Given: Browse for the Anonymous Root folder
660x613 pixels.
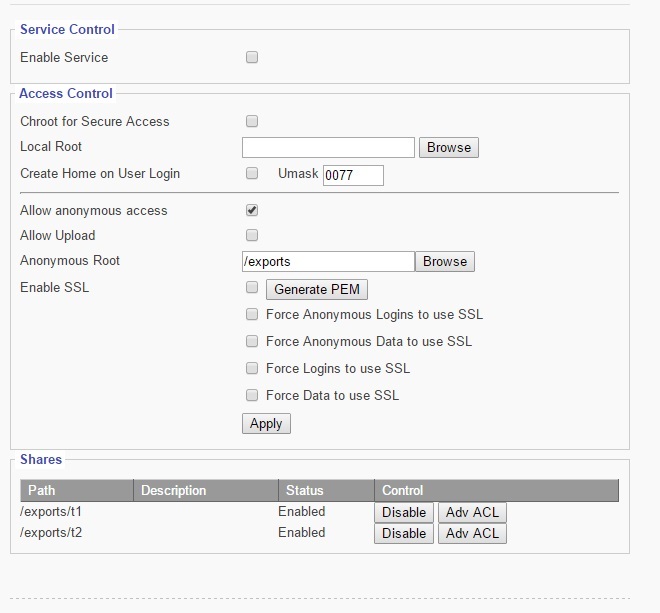Looking at the screenshot, I should pyautogui.click(x=445, y=262).
